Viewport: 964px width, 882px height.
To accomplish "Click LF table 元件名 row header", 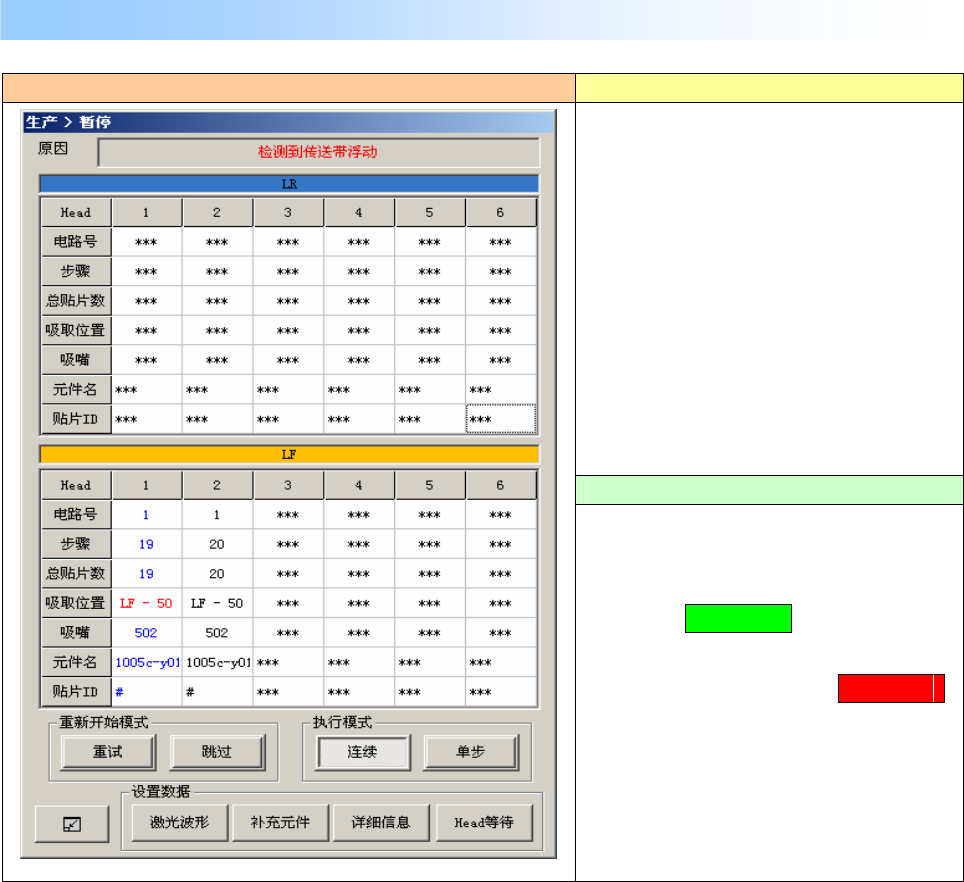I will (x=76, y=662).
